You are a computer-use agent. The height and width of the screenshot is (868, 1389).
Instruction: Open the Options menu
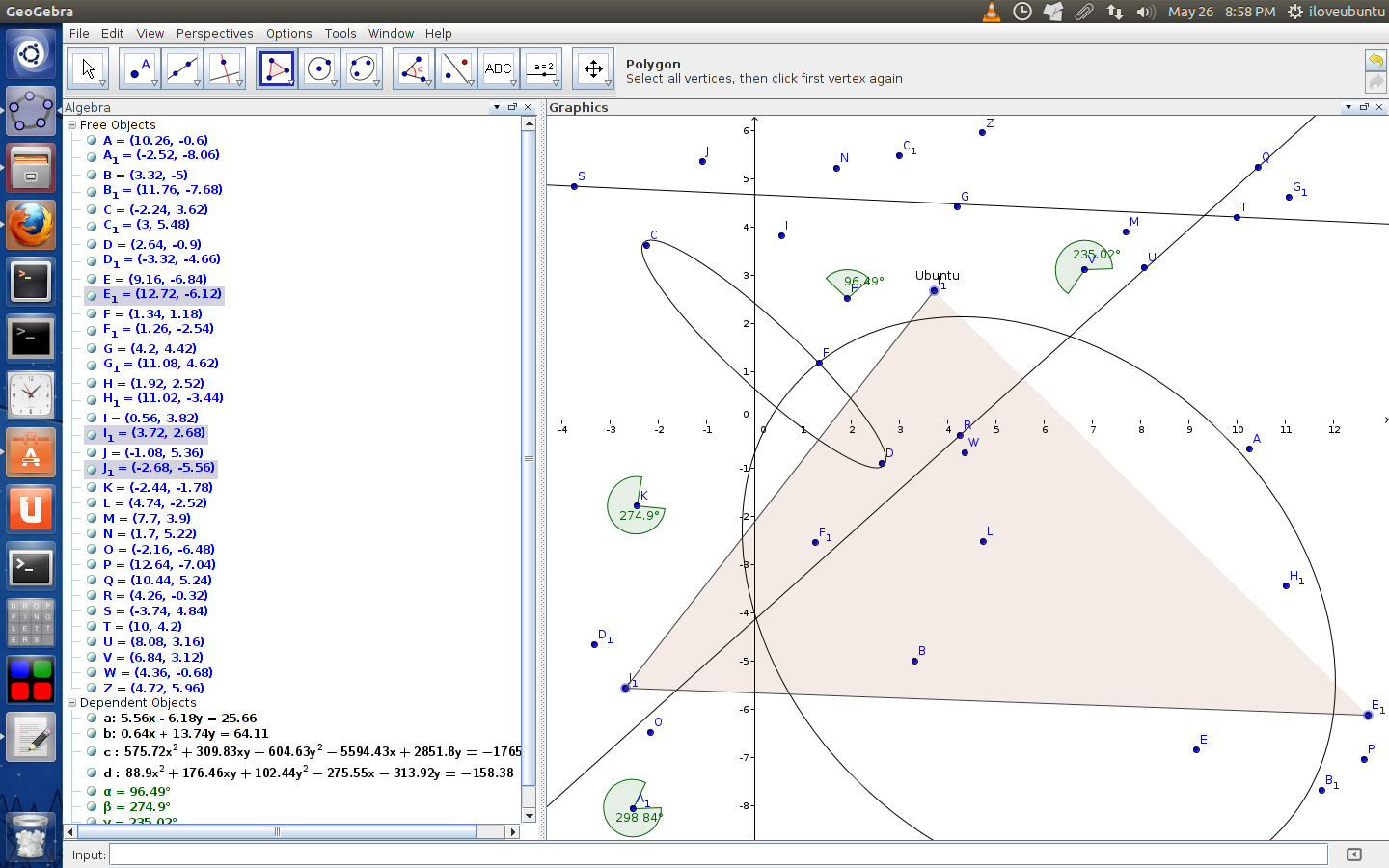pos(288,33)
